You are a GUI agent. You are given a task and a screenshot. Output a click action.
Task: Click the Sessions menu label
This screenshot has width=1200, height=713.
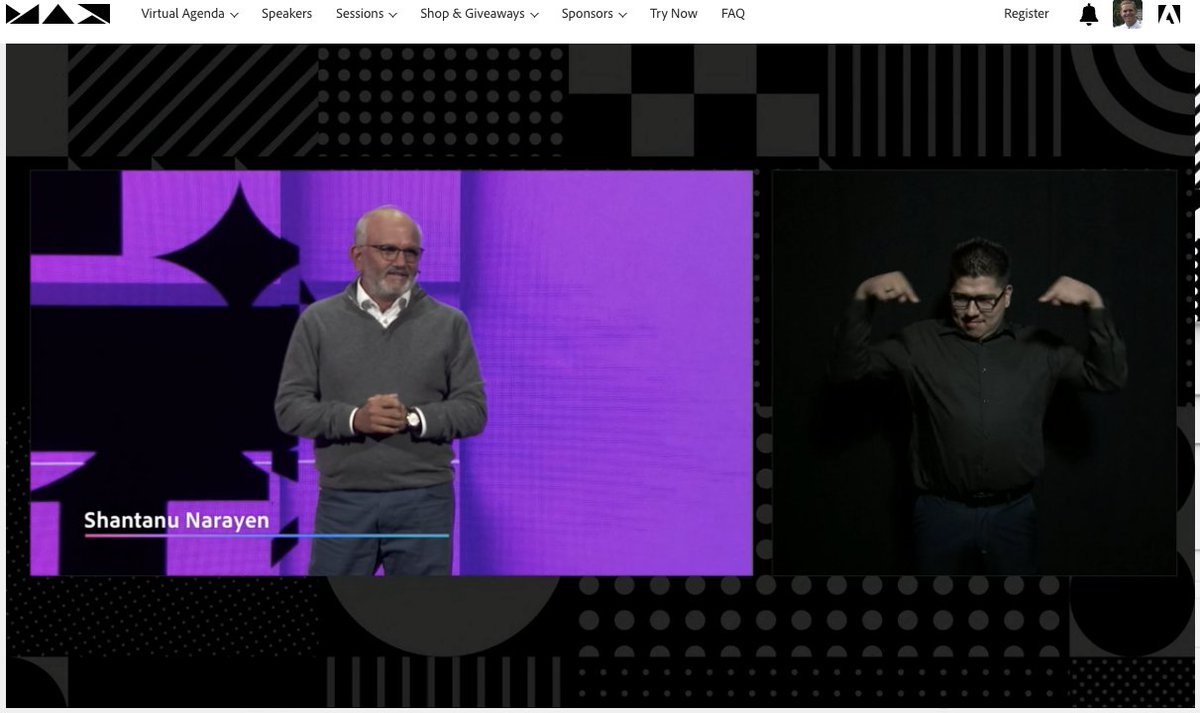(x=358, y=14)
